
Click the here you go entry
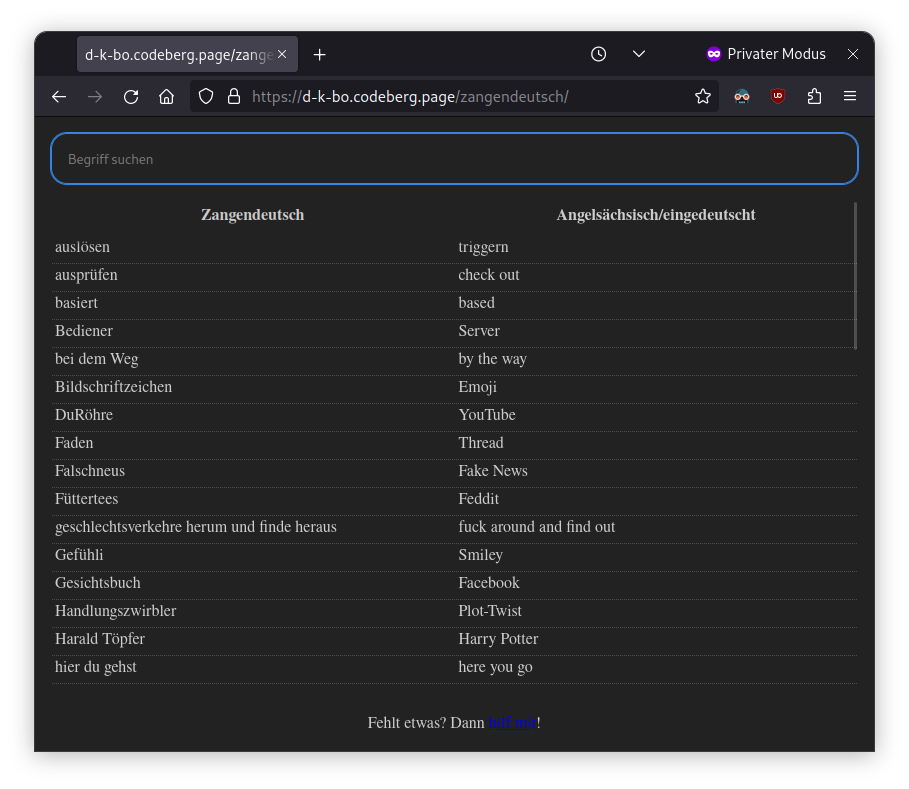496,667
